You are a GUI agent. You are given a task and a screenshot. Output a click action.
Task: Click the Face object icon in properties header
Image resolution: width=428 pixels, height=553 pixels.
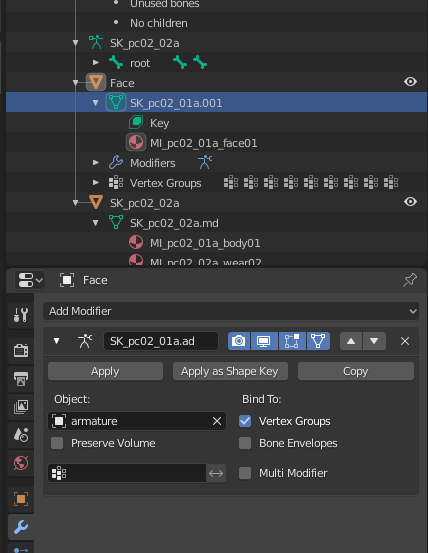pos(67,280)
